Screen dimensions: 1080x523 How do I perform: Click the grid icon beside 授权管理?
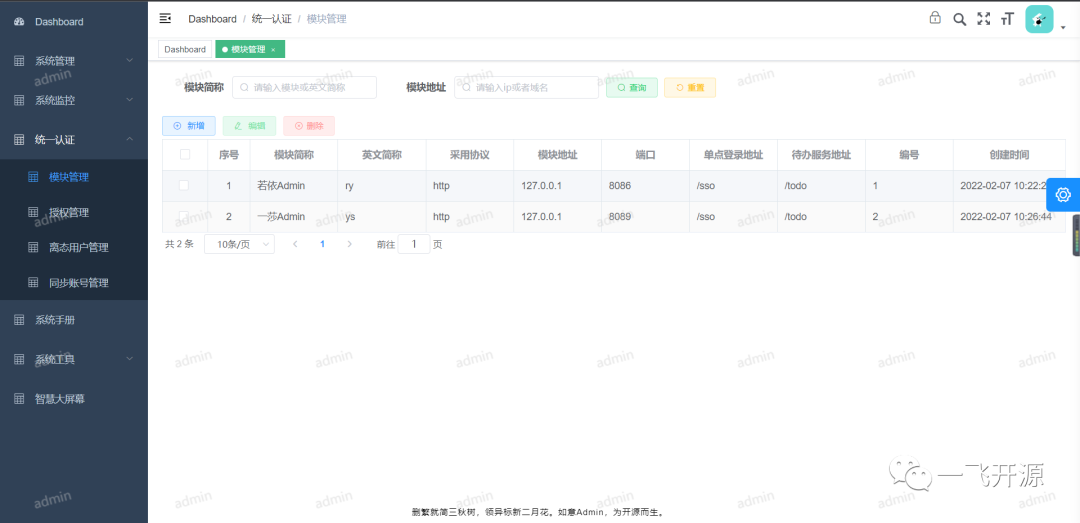pyautogui.click(x=33, y=212)
